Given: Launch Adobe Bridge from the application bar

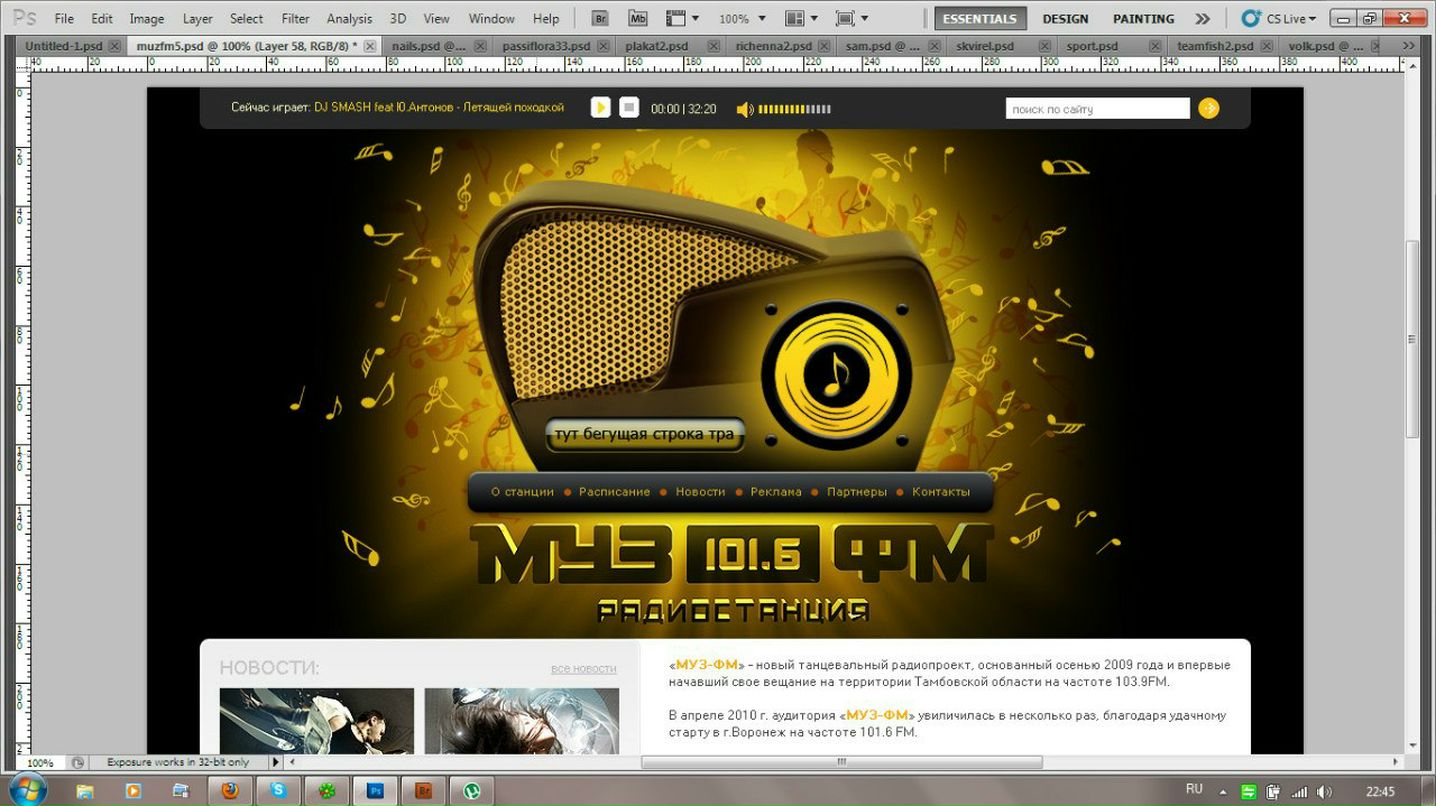Looking at the screenshot, I should click(600, 18).
